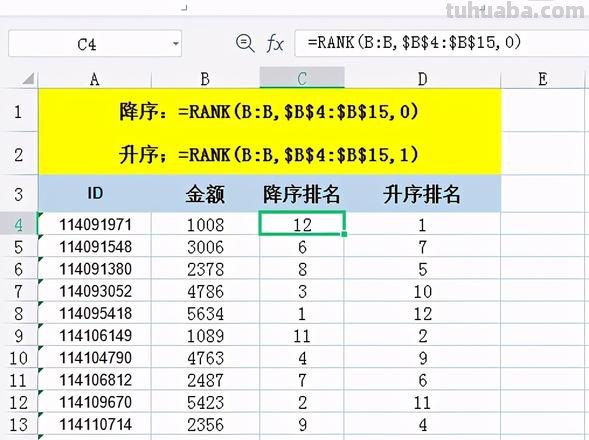Viewport: 589px width, 440px height.
Task: Select cell with ID 114095418
Action: coord(95,313)
